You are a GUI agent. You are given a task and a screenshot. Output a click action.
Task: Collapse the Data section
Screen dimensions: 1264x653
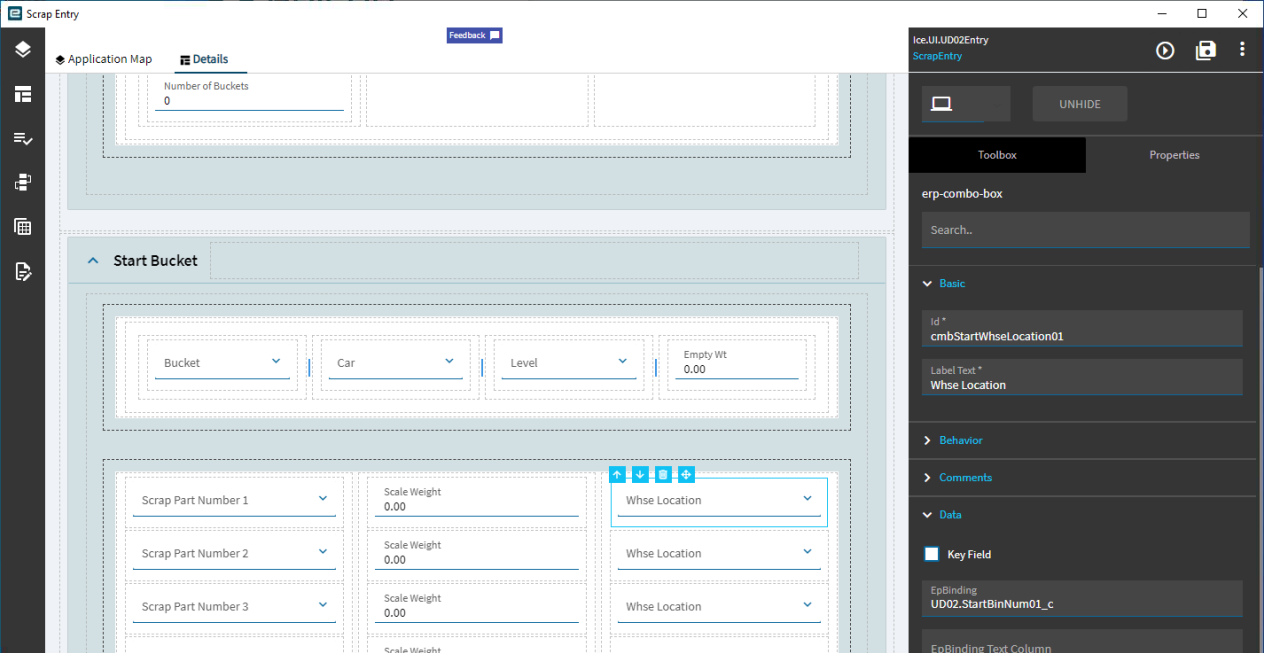coord(927,515)
